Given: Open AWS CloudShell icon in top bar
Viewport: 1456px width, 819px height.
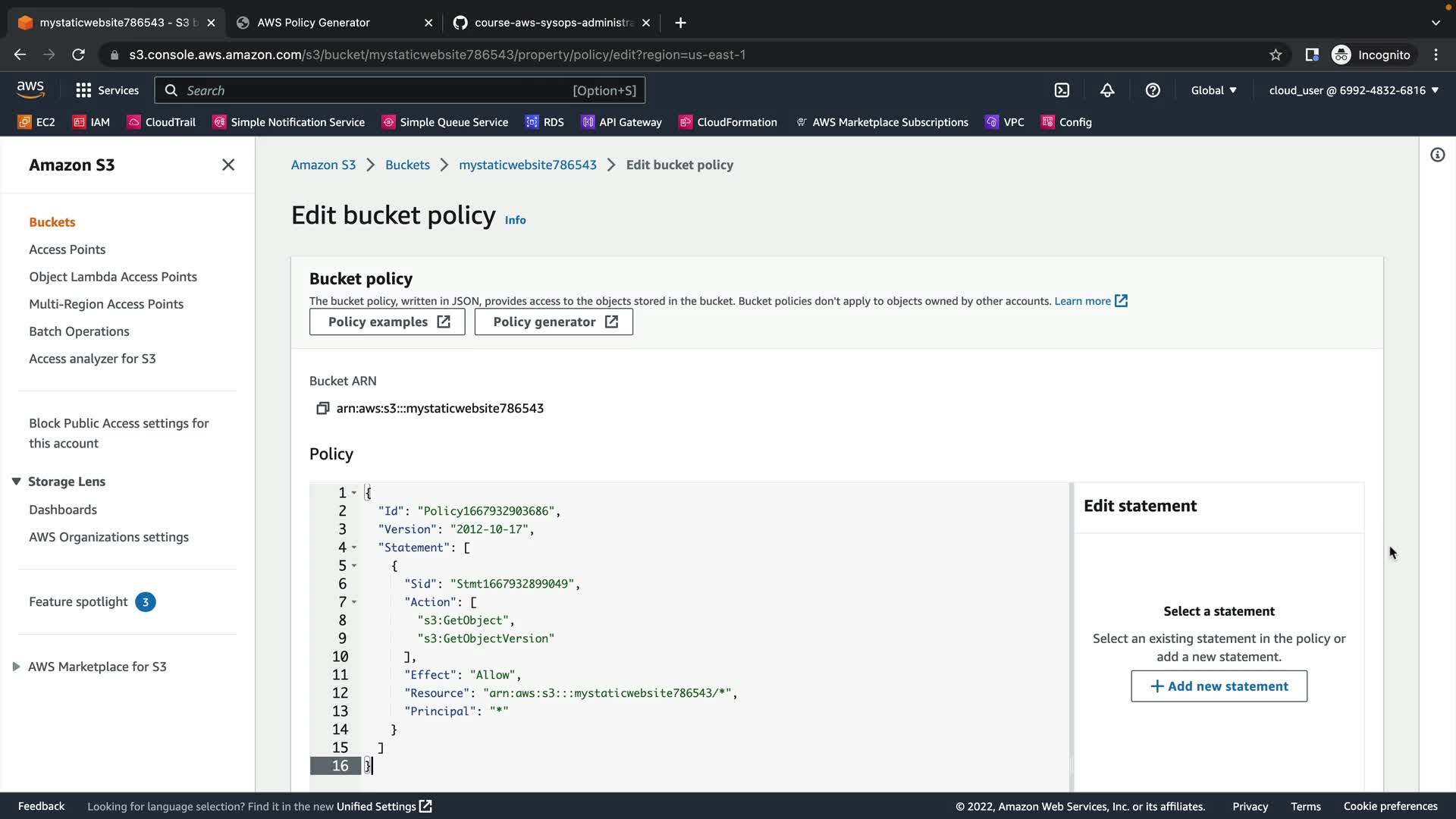Looking at the screenshot, I should point(1062,90).
